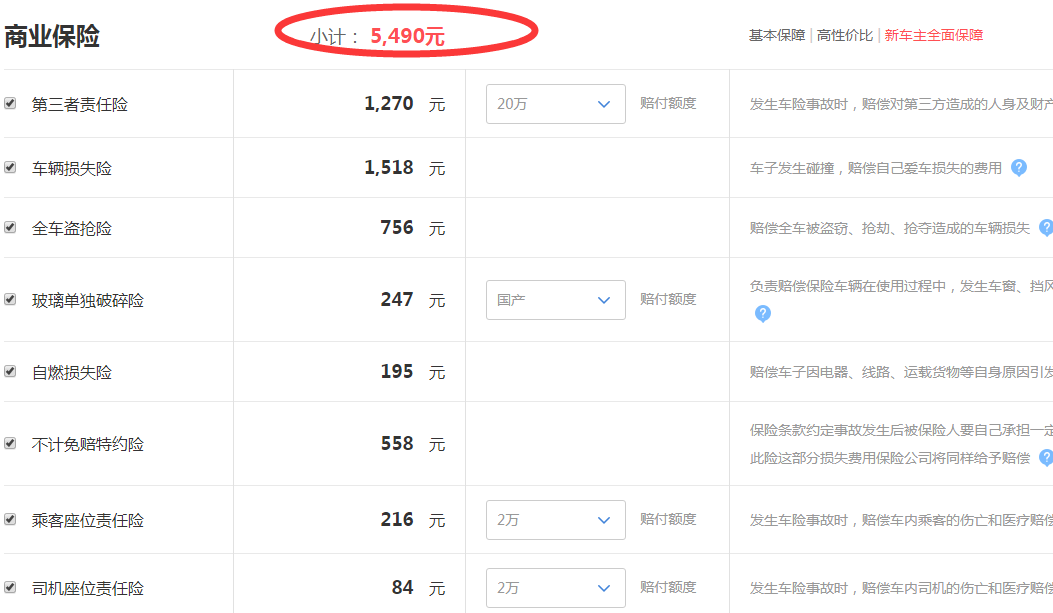
Task: Click the 216 price value
Action: point(397,520)
